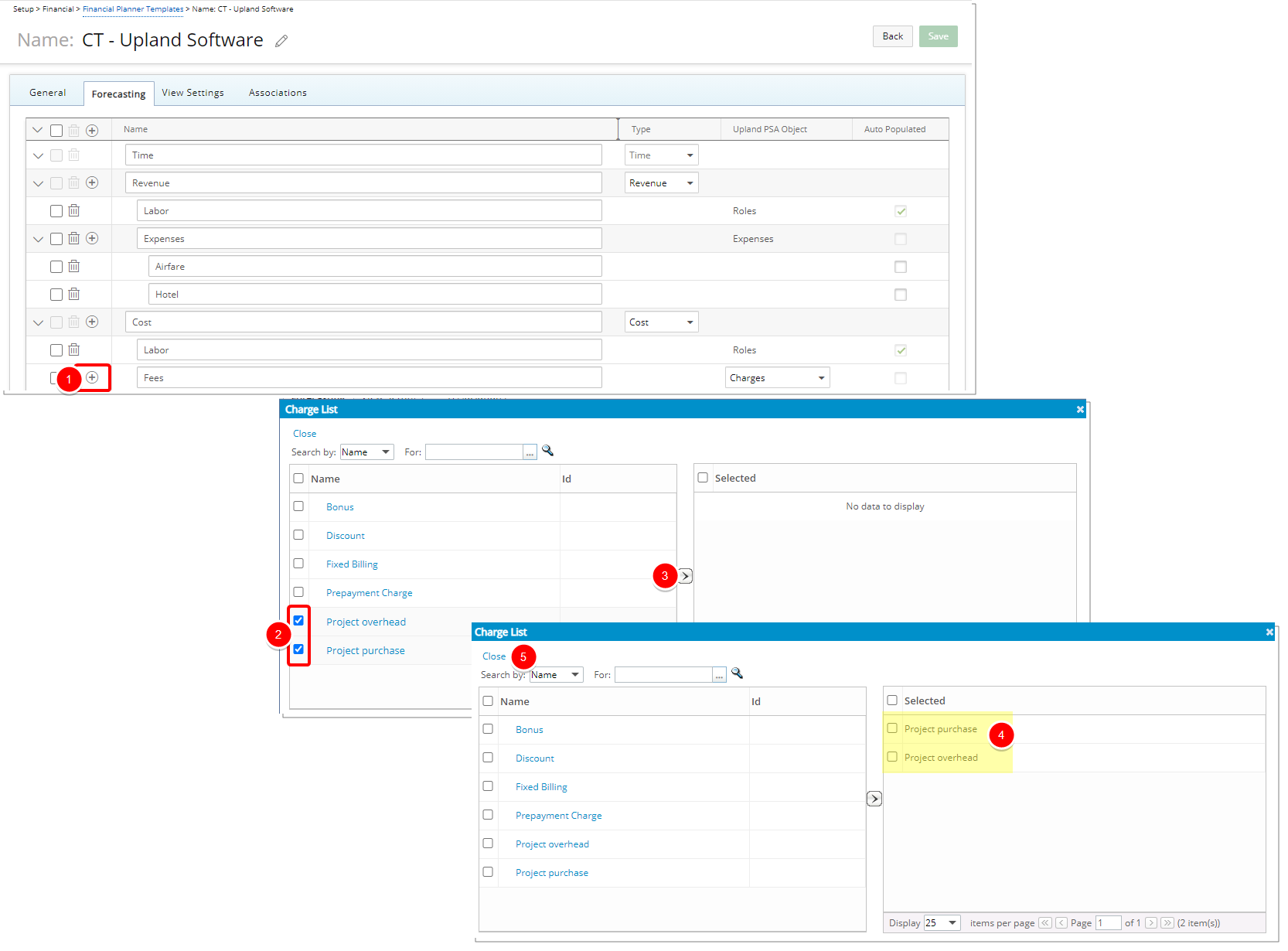Viewport: 1288px width, 951px height.
Task: Open the Revenue type dropdown
Action: (x=661, y=182)
